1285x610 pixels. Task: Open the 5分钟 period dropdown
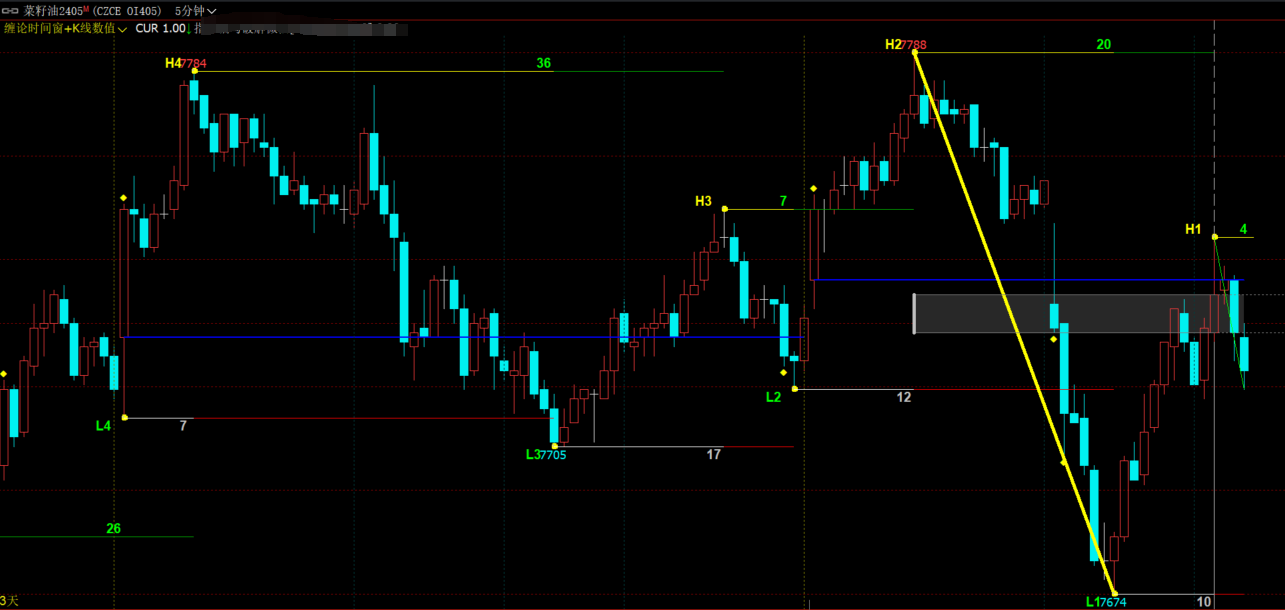pos(196,10)
